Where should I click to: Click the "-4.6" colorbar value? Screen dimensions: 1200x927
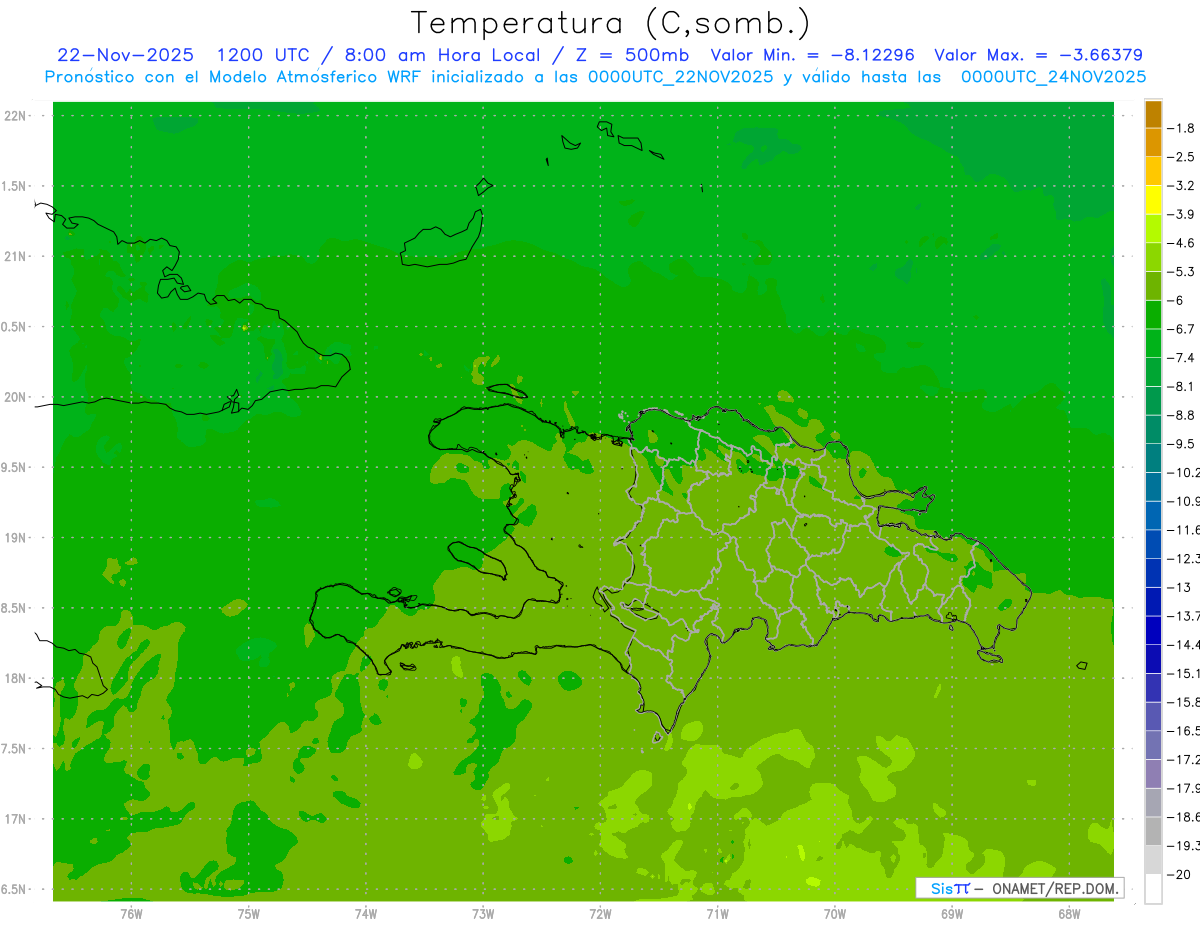click(1181, 243)
